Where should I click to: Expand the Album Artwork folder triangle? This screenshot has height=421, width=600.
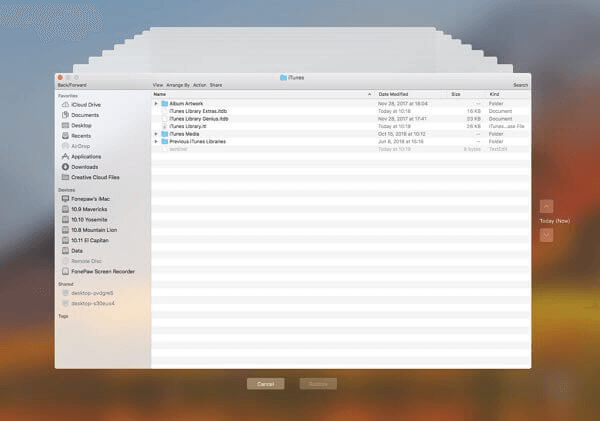pyautogui.click(x=156, y=103)
